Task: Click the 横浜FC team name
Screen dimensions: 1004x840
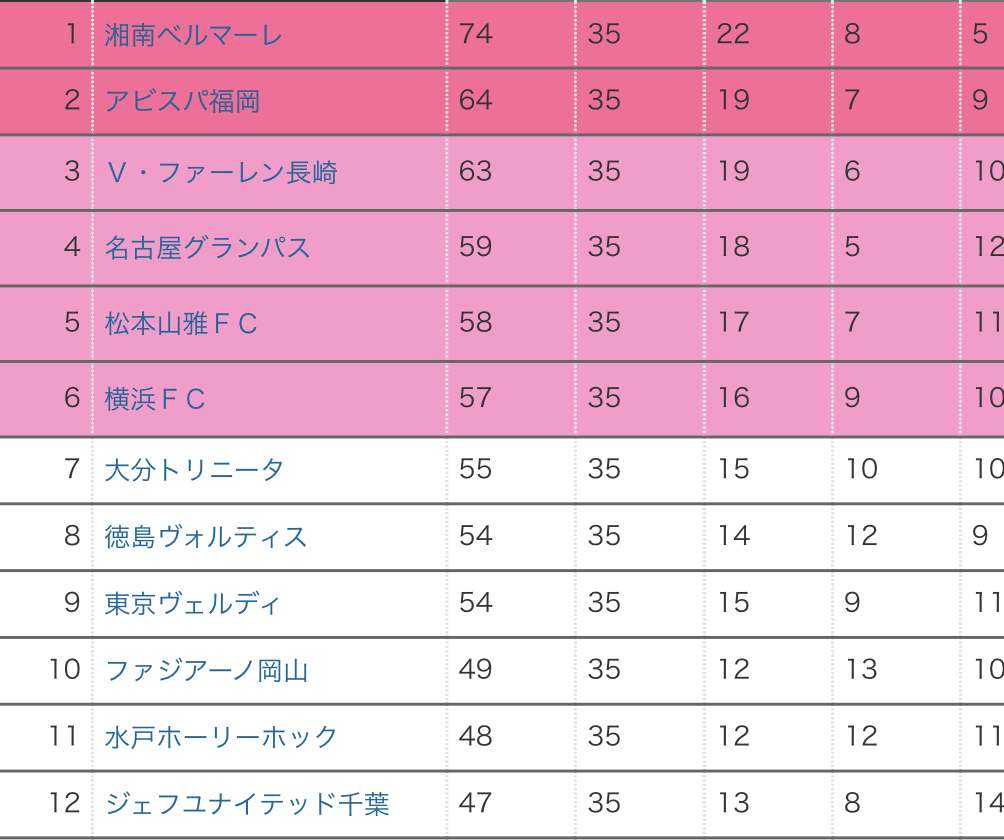Action: coord(155,399)
